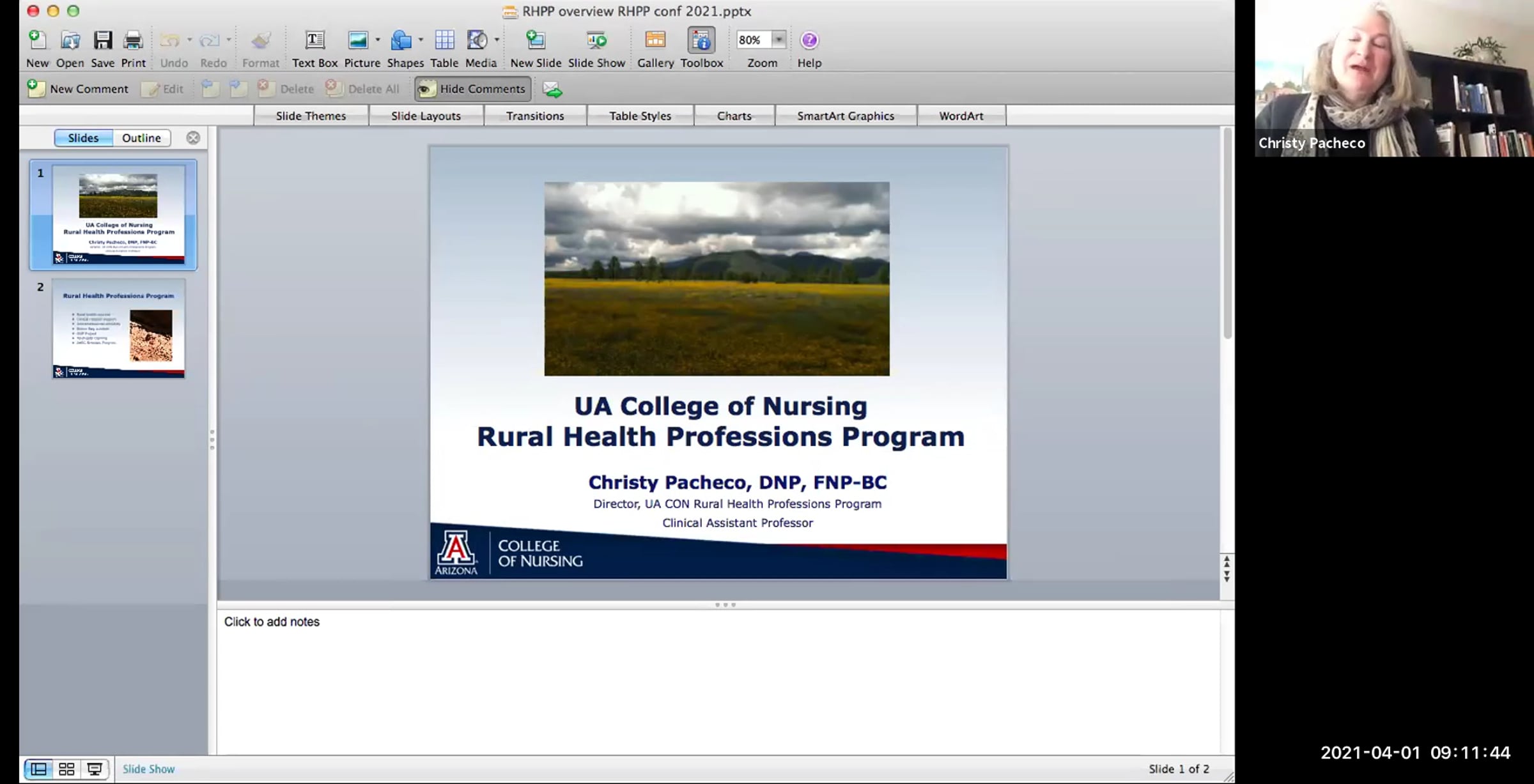The height and width of the screenshot is (784, 1534).
Task: Click the Redo arrow icon
Action: point(209,41)
